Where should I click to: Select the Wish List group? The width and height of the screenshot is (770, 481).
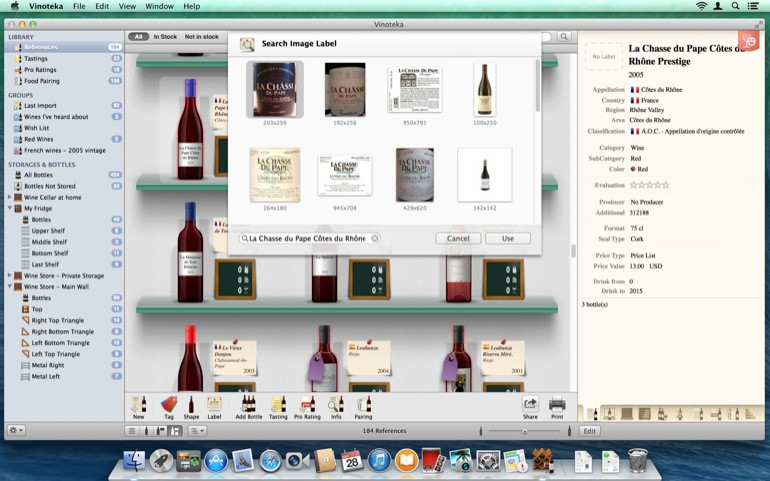64,128
